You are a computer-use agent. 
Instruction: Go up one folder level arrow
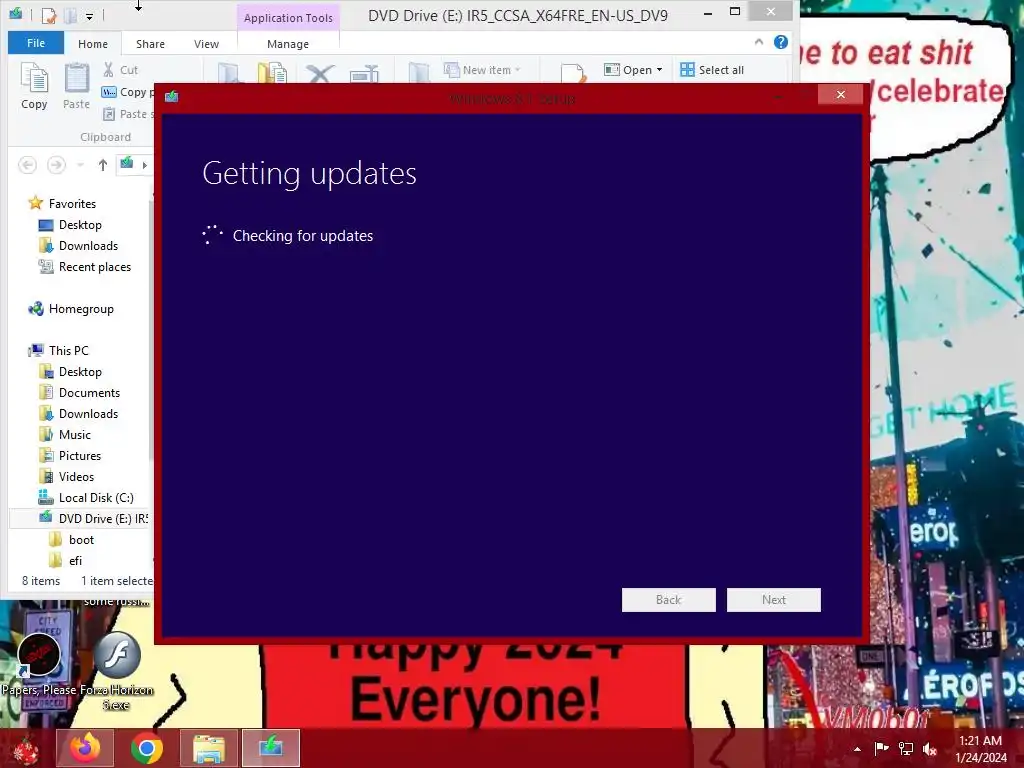(103, 165)
